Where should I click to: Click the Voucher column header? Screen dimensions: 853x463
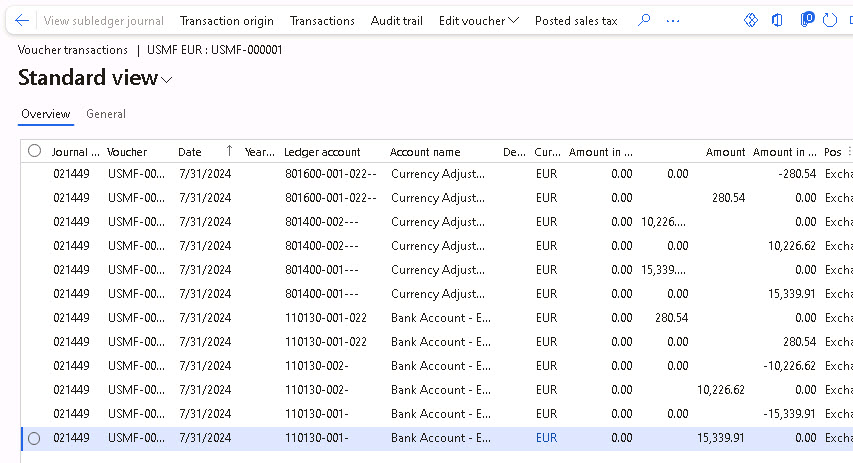[127, 152]
